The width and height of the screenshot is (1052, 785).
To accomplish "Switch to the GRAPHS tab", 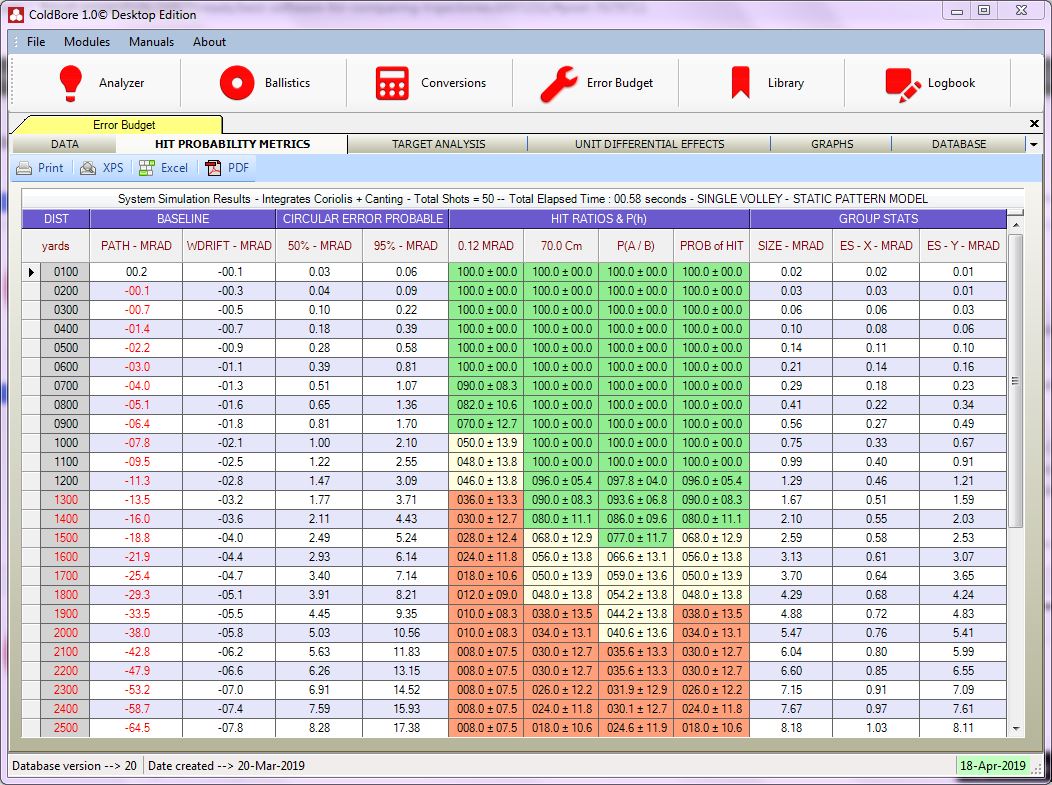I will (832, 144).
